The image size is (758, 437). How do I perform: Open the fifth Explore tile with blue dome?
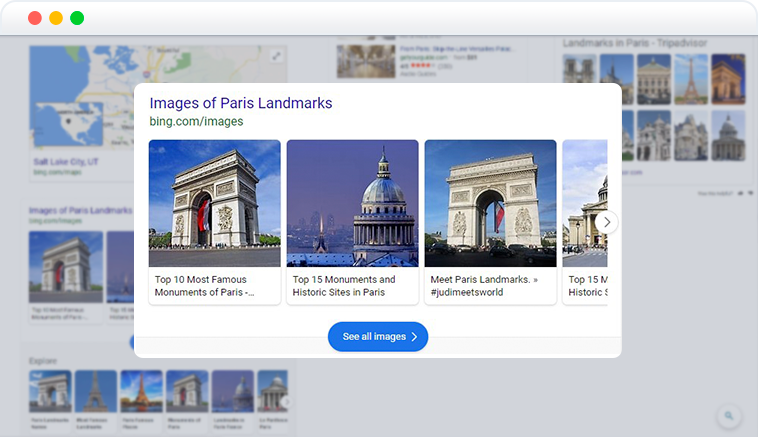(233, 391)
